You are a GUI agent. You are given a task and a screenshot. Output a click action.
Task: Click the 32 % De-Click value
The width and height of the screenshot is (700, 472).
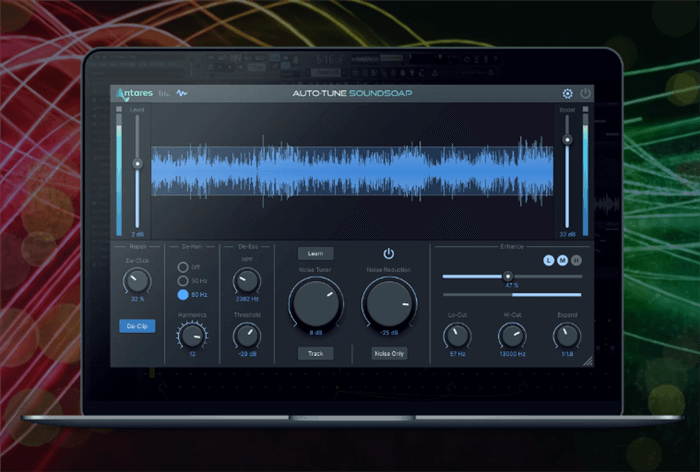coord(138,299)
